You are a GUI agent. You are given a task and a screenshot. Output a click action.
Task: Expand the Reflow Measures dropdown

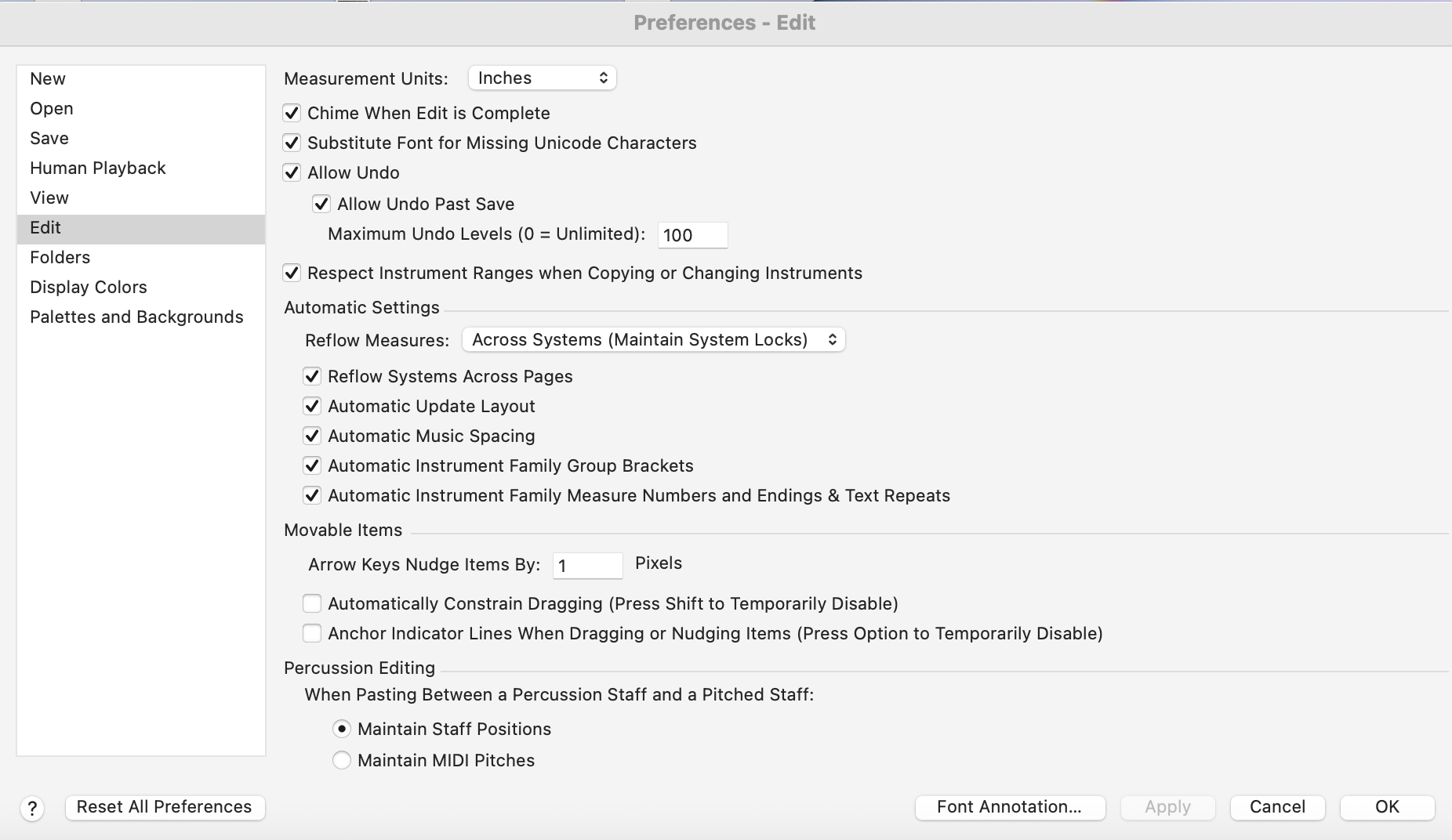coord(653,340)
